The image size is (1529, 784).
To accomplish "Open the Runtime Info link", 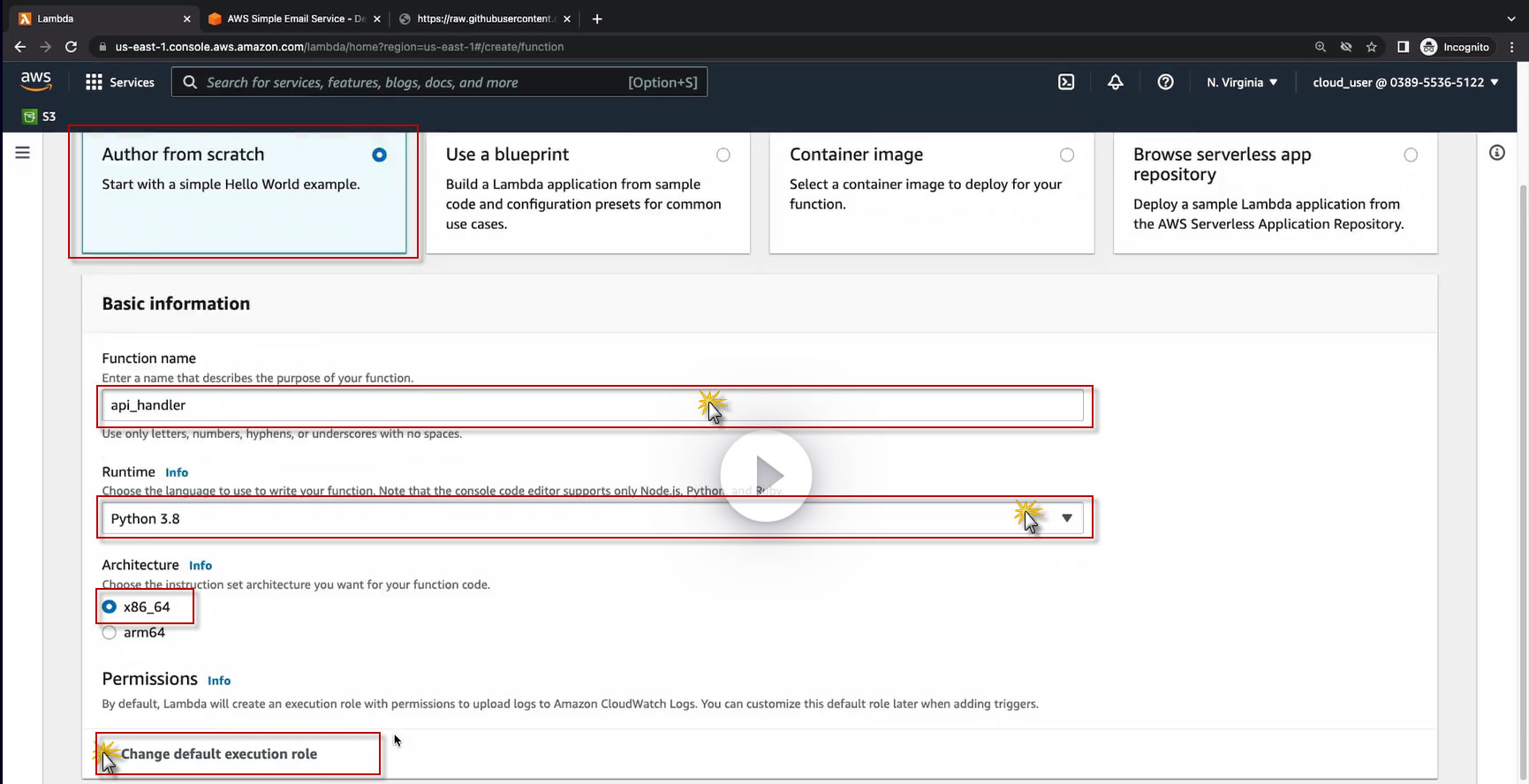I will pos(177,472).
